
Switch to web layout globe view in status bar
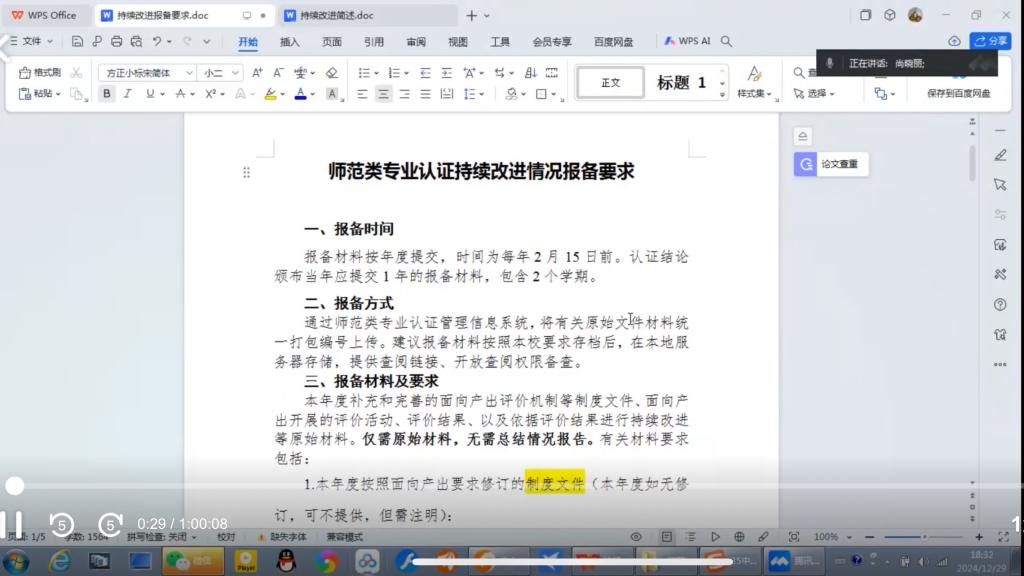tap(739, 537)
